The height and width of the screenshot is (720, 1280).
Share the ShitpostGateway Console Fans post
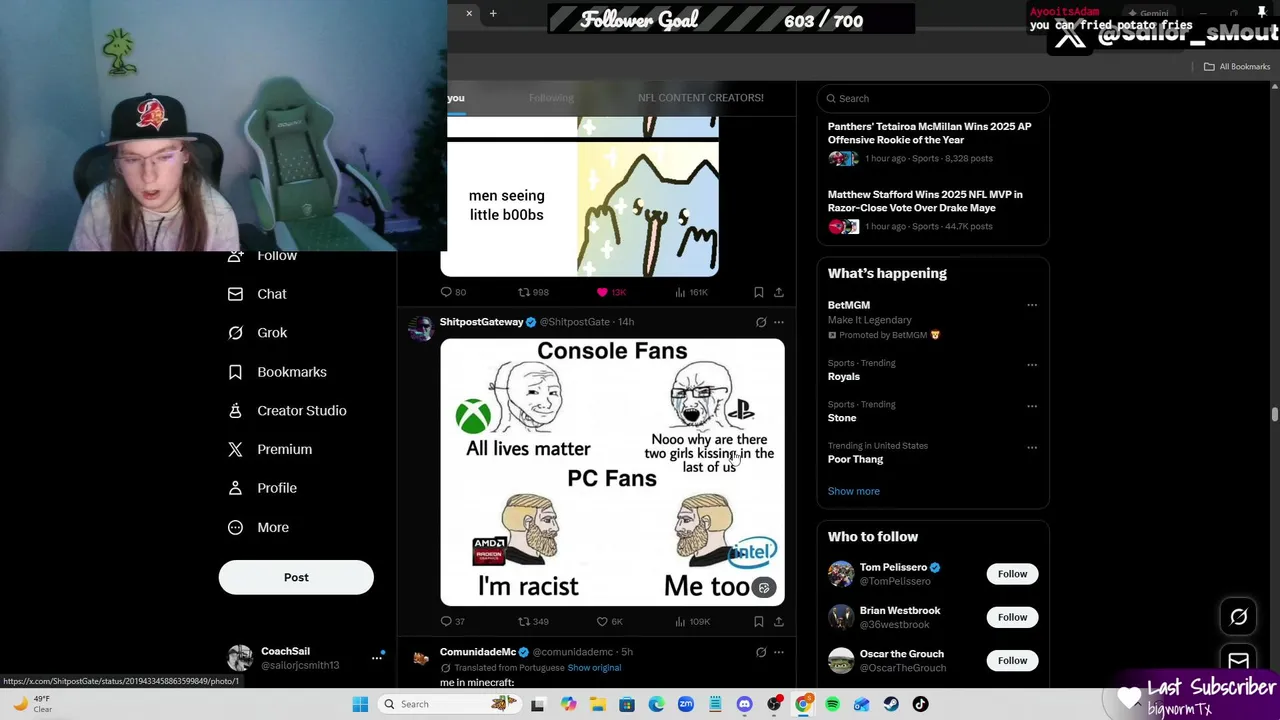779,622
